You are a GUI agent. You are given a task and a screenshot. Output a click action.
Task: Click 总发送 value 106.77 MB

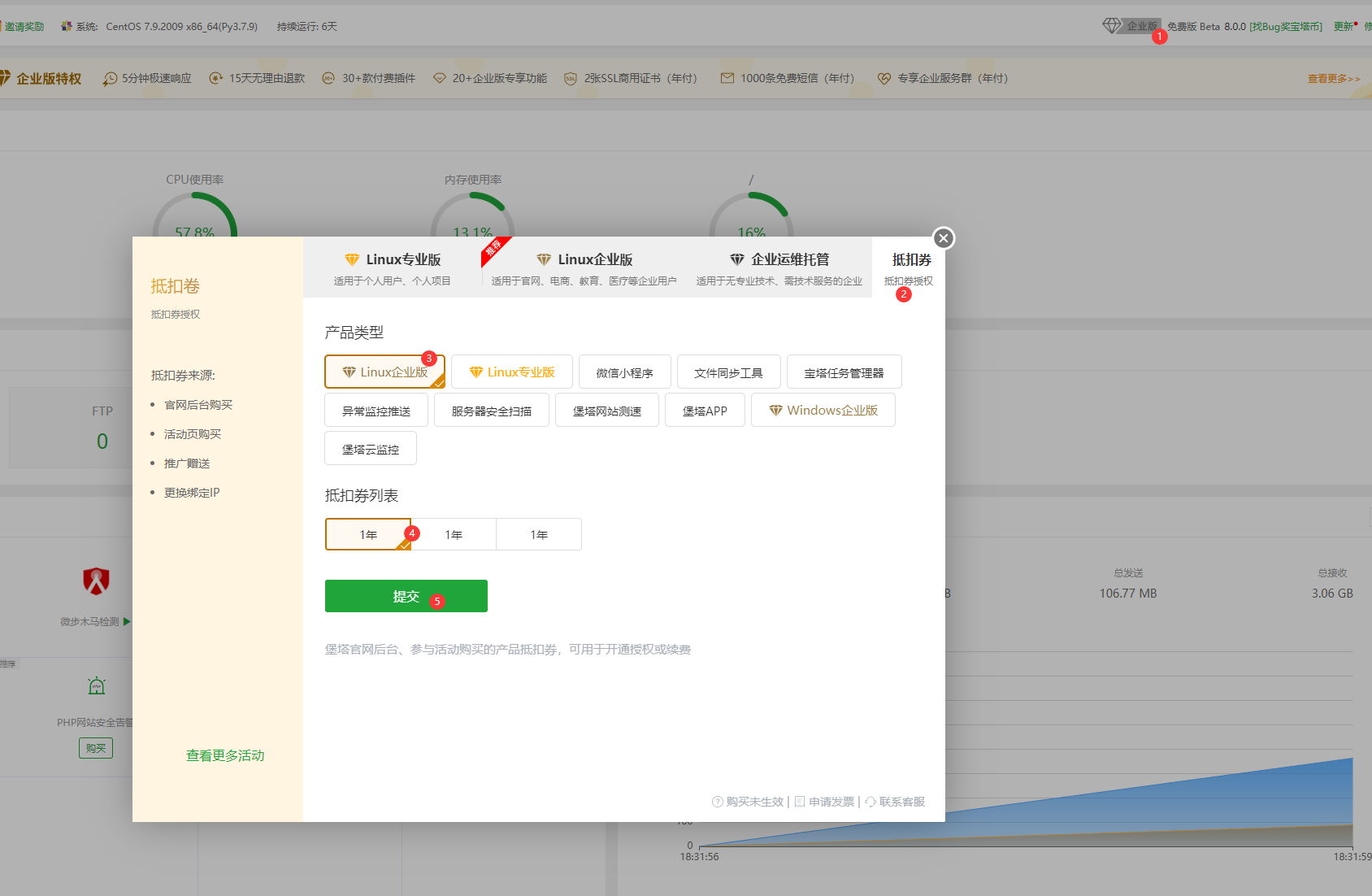point(1128,594)
